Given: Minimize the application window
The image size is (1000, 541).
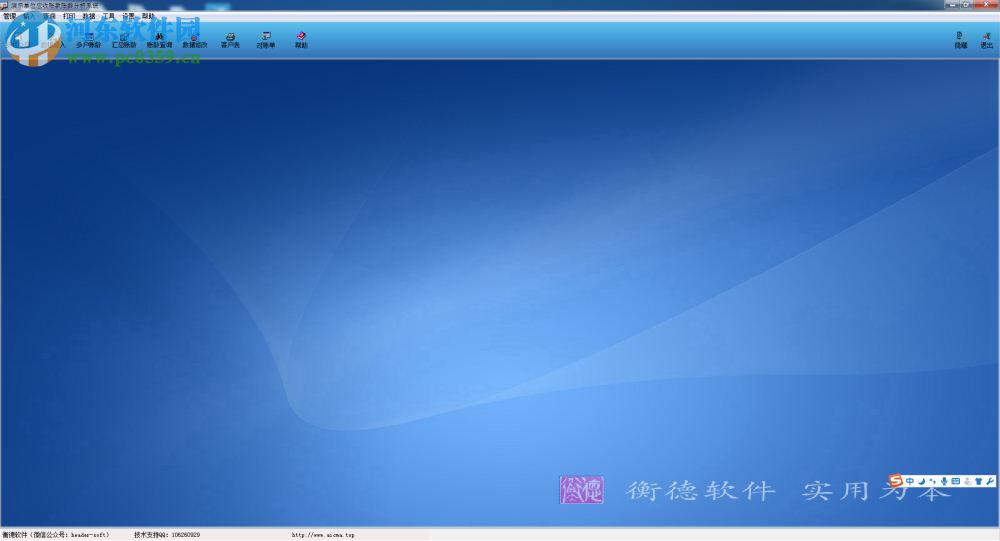Looking at the screenshot, I should pos(953,4).
